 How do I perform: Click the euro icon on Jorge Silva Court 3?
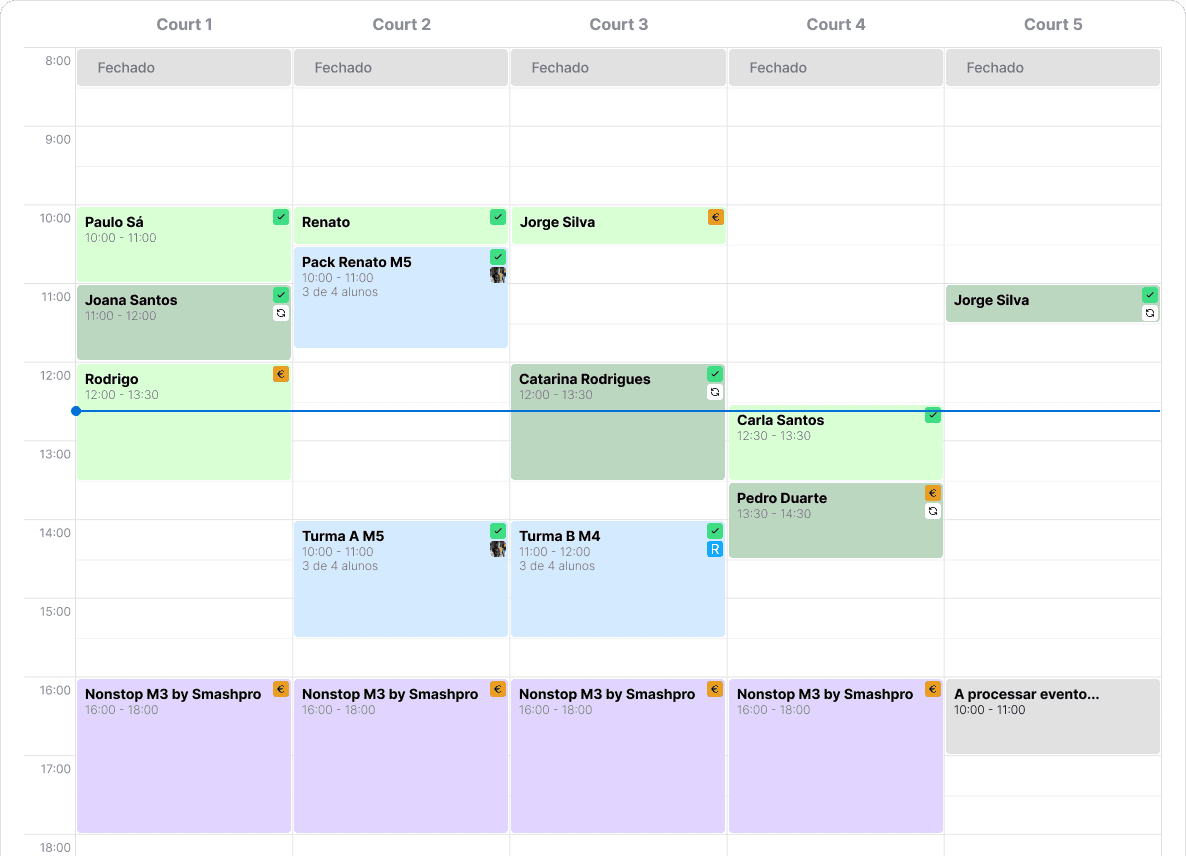[x=716, y=217]
